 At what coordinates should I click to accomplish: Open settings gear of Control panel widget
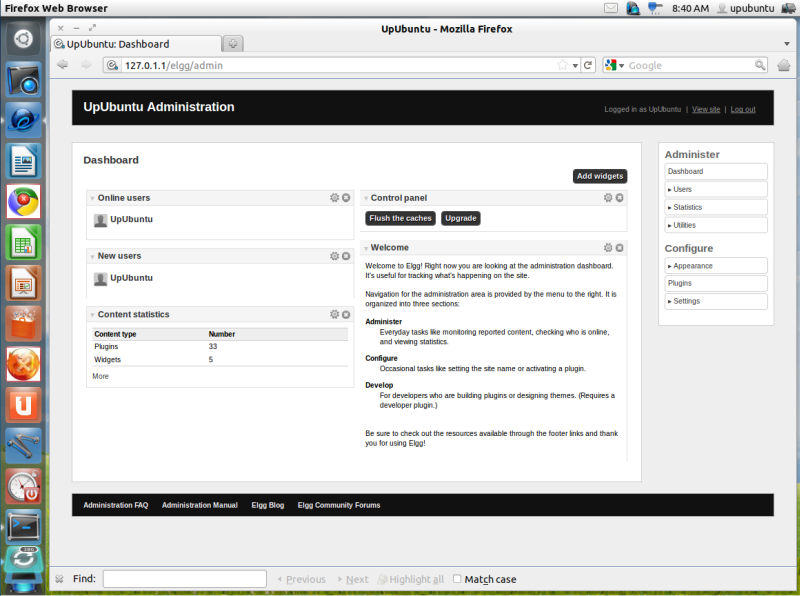pos(608,197)
